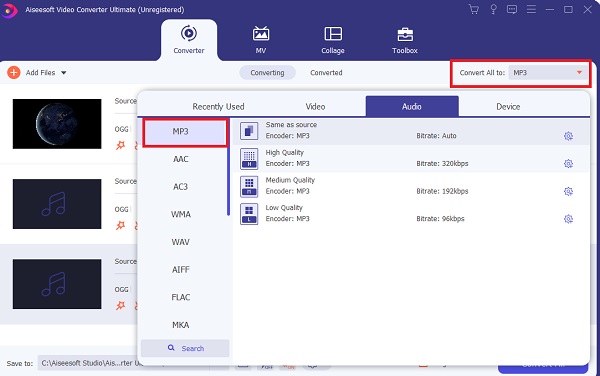Click the Earth video thumbnail
This screenshot has height=376, width=600.
pyautogui.click(x=57, y=124)
